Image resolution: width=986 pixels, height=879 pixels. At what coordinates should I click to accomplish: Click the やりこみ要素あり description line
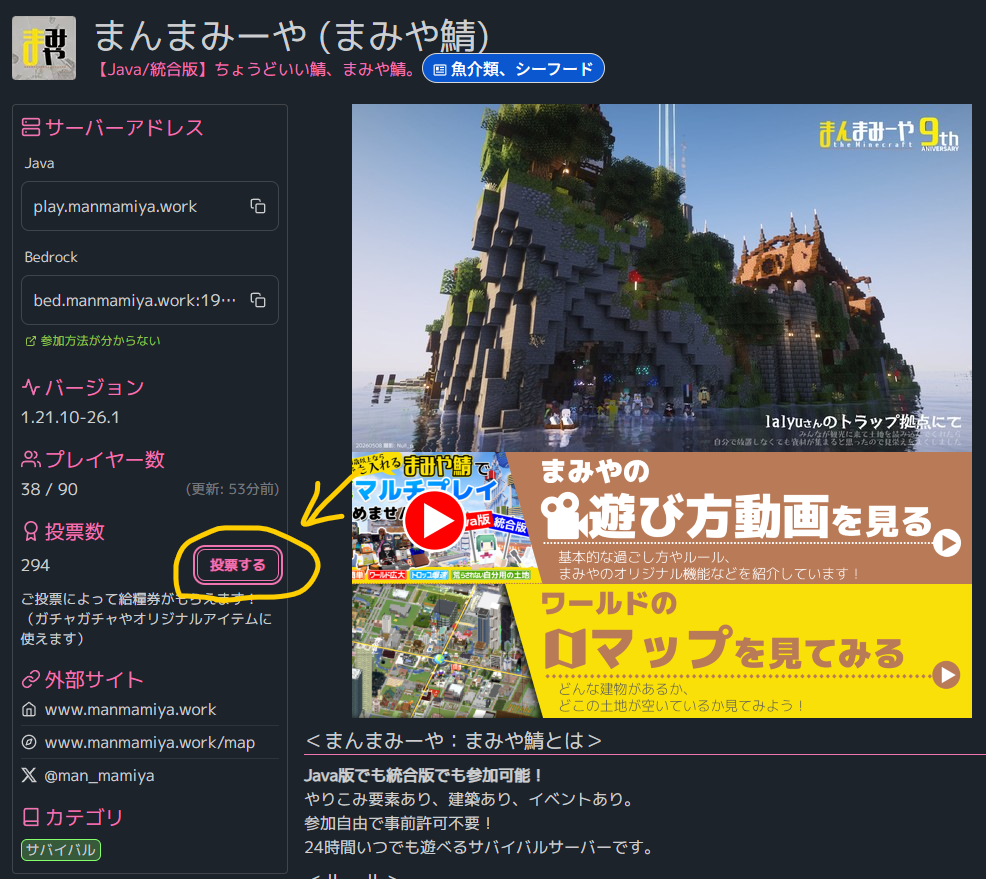470,799
